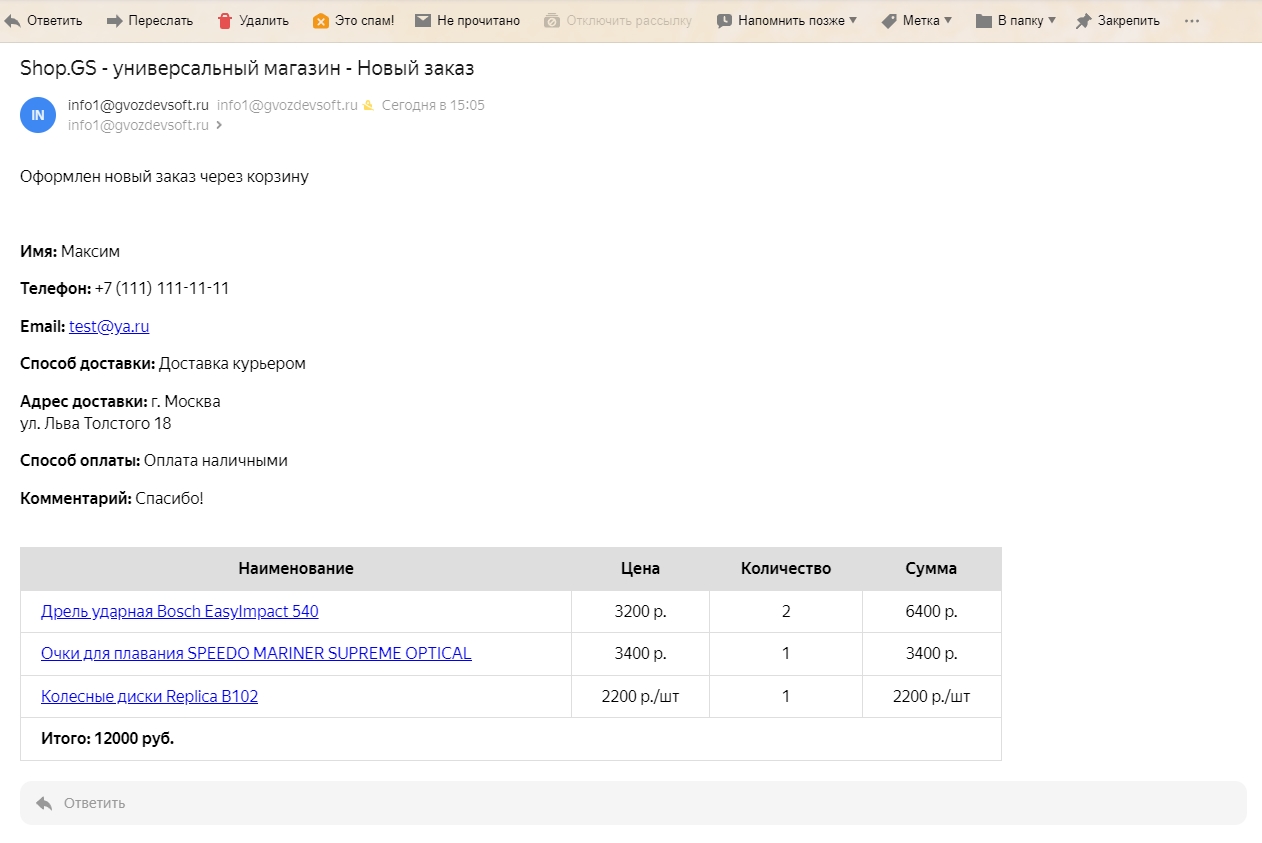This screenshot has height=843, width=1262.
Task: Click the 'Не прочитано' envelope icon
Action: click(x=423, y=21)
